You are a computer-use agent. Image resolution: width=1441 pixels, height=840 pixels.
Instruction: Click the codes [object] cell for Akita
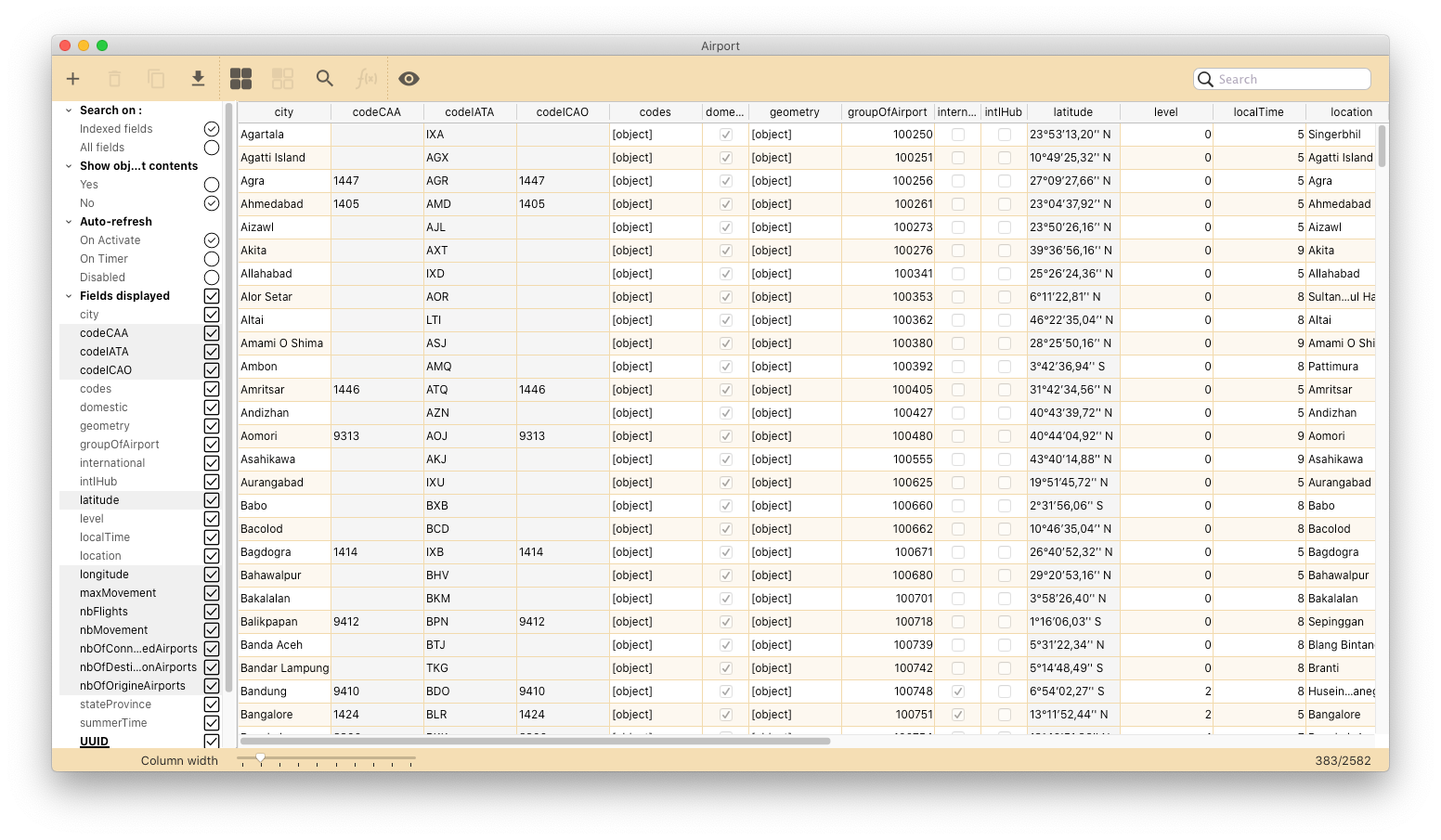click(656, 251)
